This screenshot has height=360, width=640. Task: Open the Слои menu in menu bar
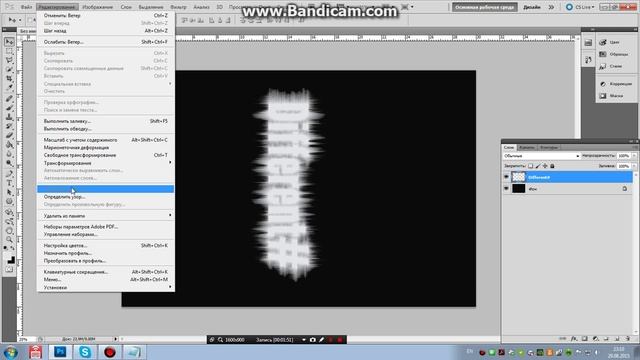126,7
